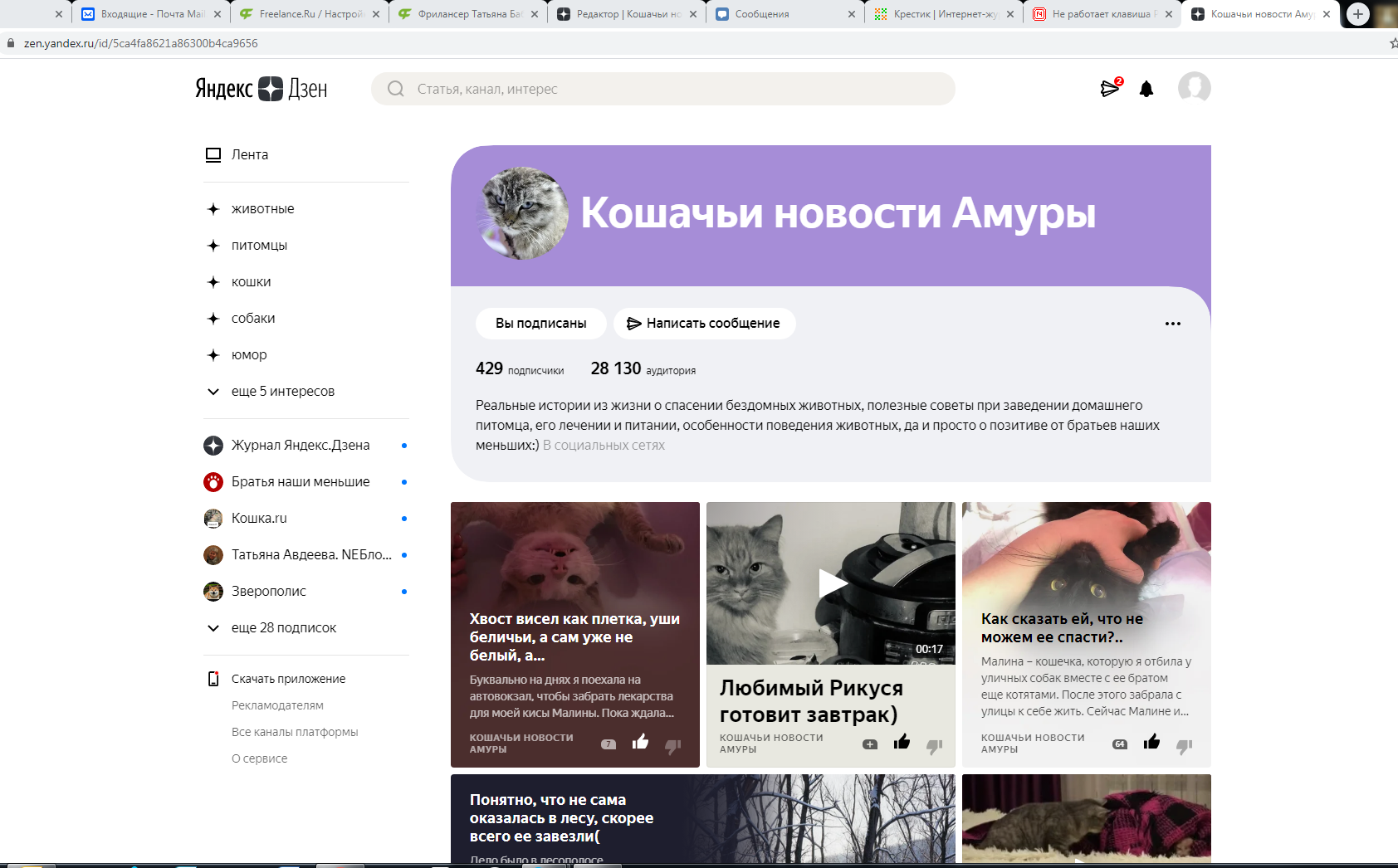This screenshot has width=1398, height=868.
Task: Click the search field in the header
Action: (x=662, y=89)
